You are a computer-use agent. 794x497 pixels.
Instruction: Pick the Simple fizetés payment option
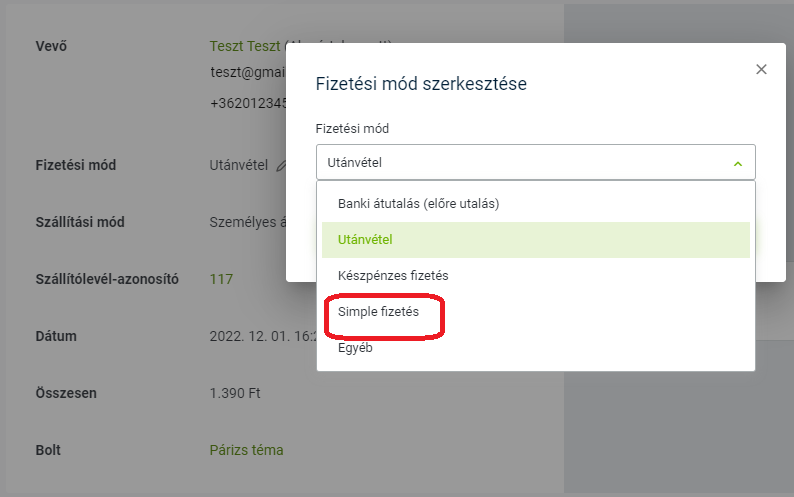(x=378, y=312)
